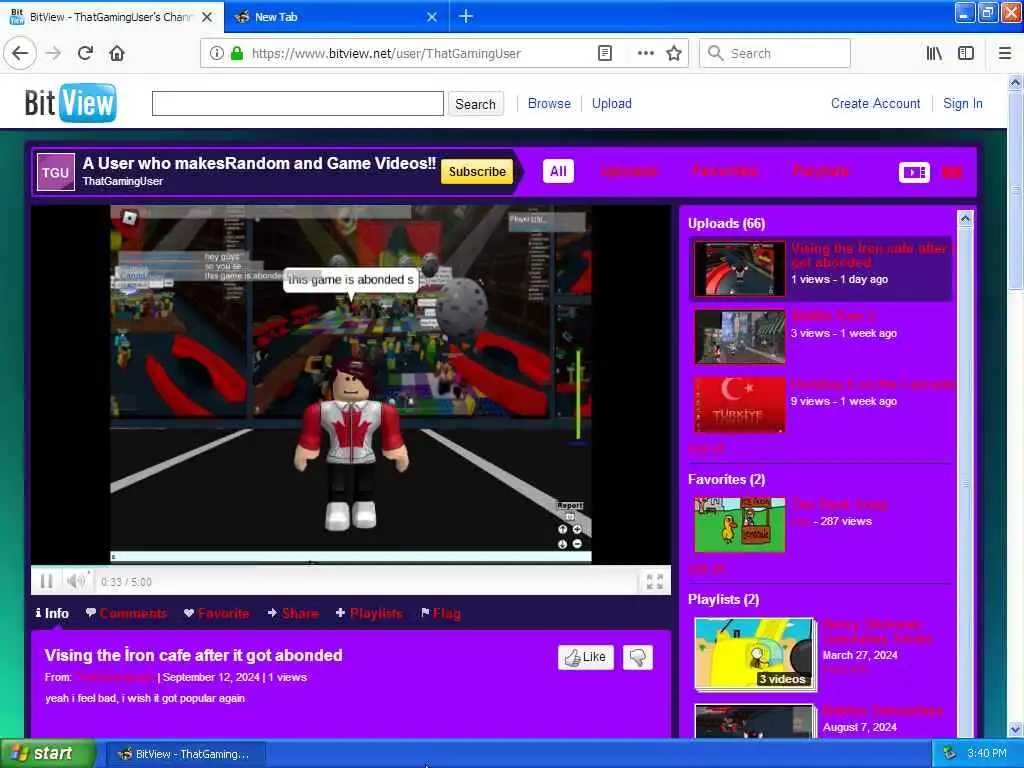Subscribe to ThatGamingUser channel

(x=477, y=172)
